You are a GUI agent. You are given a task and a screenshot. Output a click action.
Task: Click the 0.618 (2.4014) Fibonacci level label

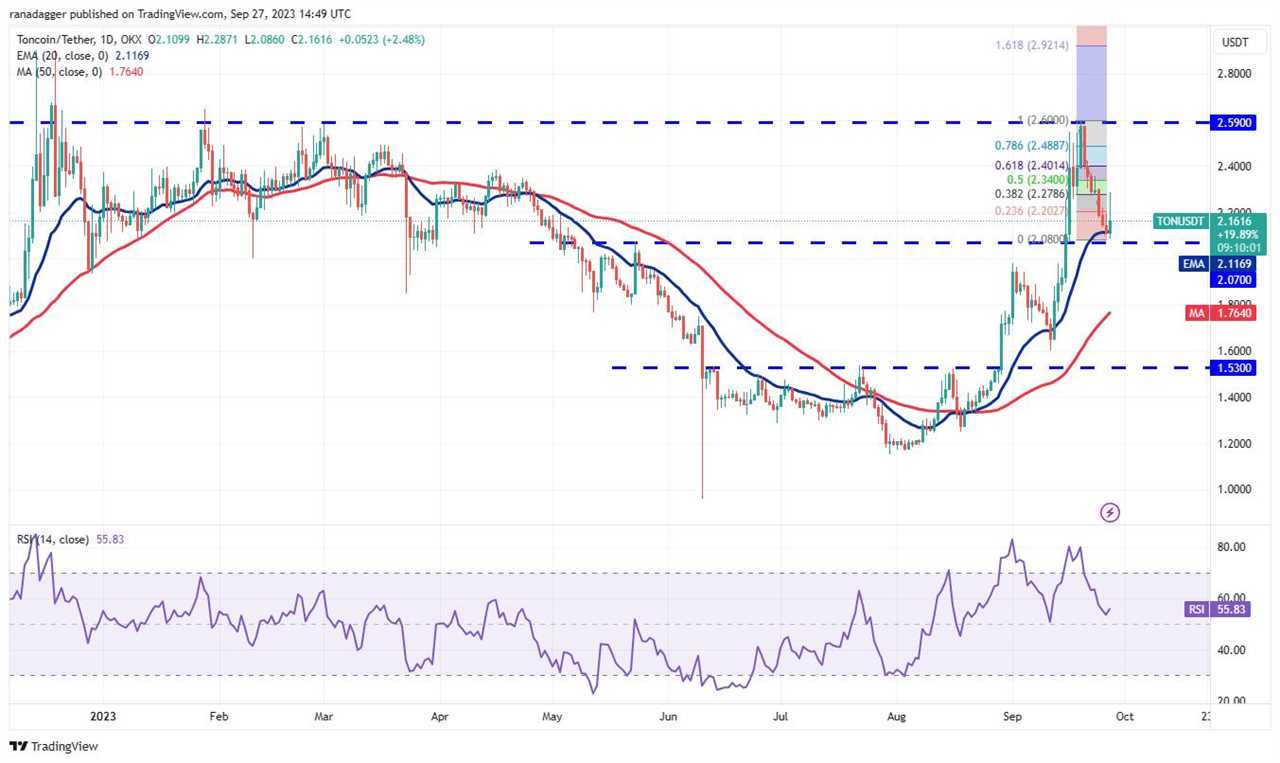pyautogui.click(x=1030, y=166)
